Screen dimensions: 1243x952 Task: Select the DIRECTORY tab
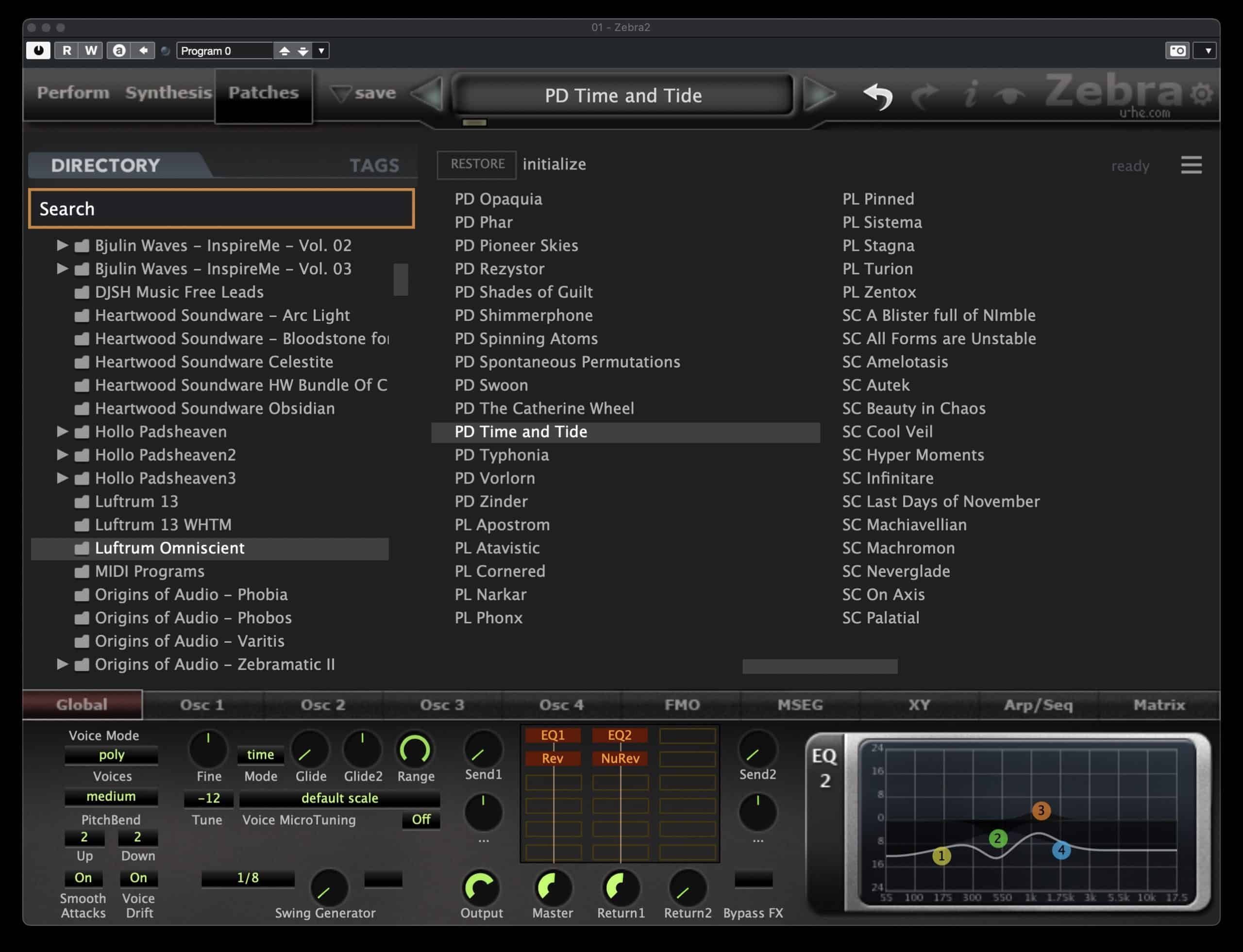click(106, 166)
